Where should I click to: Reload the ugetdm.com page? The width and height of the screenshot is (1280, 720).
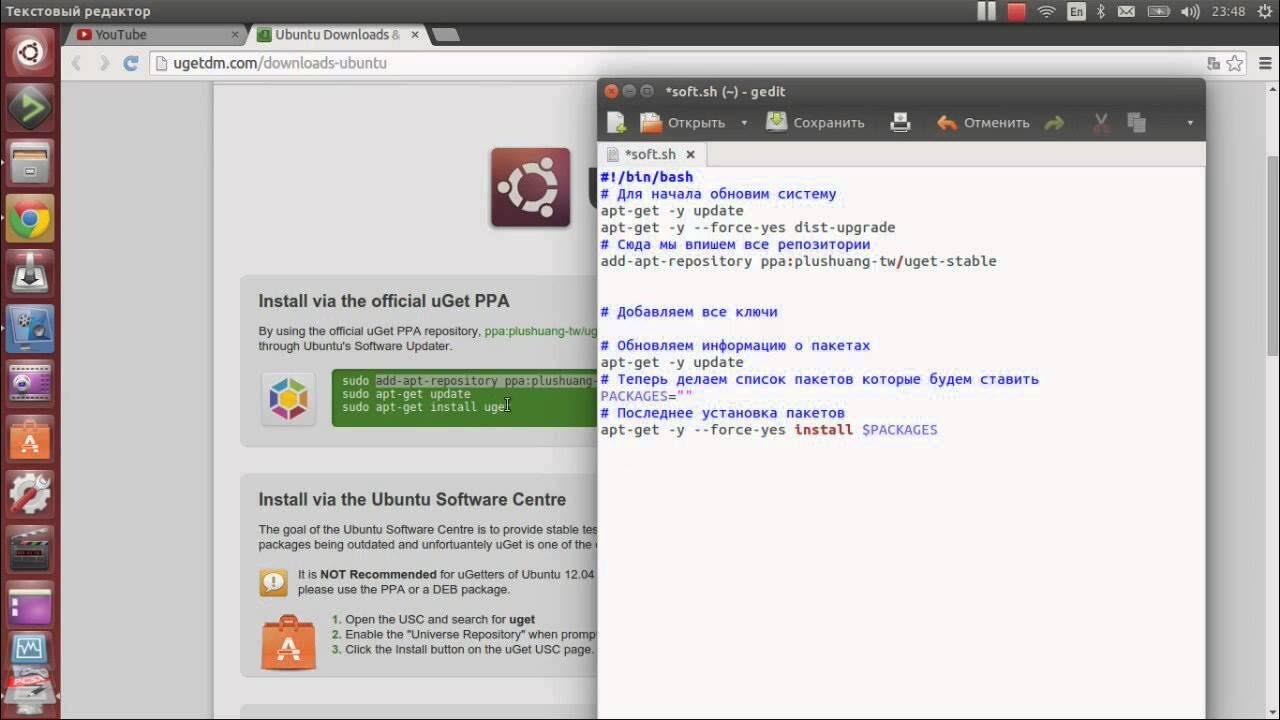click(130, 63)
